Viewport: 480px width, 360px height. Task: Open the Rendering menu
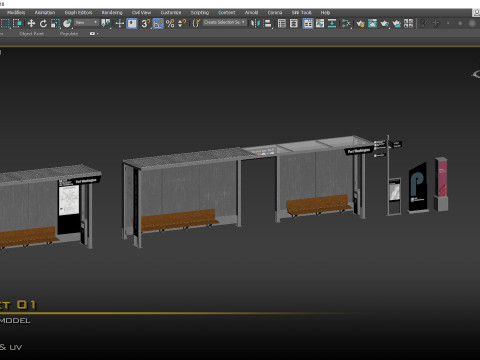(x=112, y=12)
